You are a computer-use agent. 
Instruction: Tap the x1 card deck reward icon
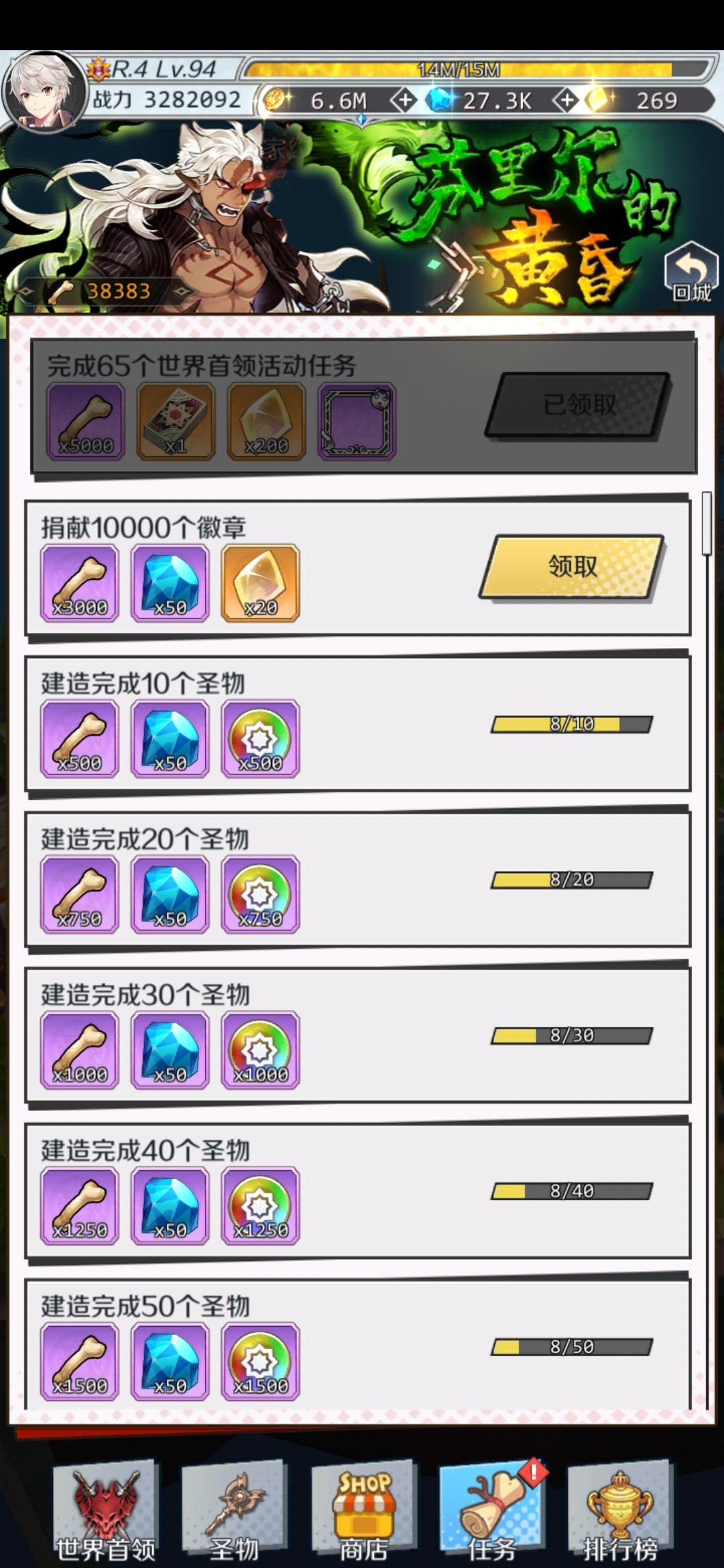point(176,421)
